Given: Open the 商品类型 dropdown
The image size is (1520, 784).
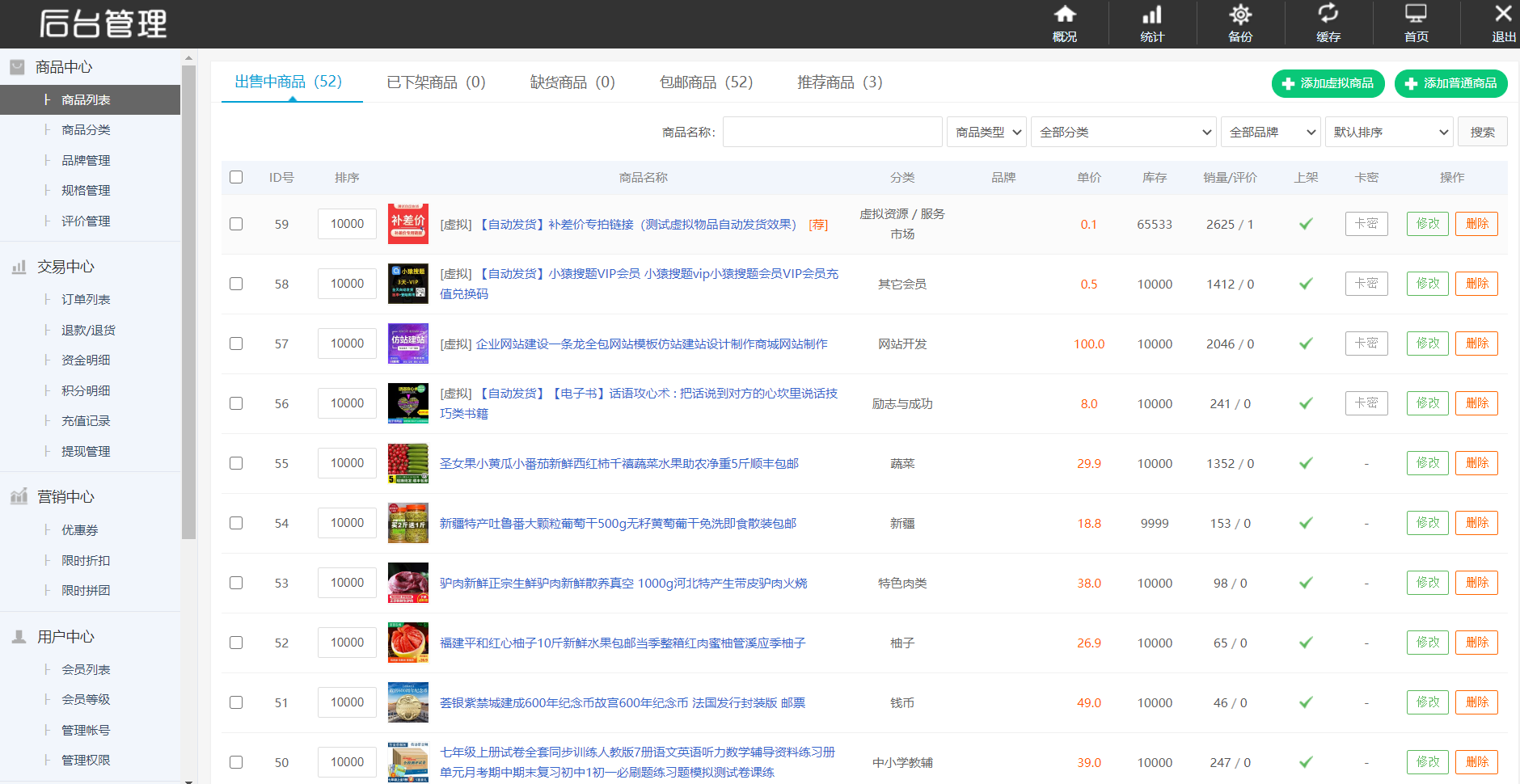Looking at the screenshot, I should click(x=986, y=132).
